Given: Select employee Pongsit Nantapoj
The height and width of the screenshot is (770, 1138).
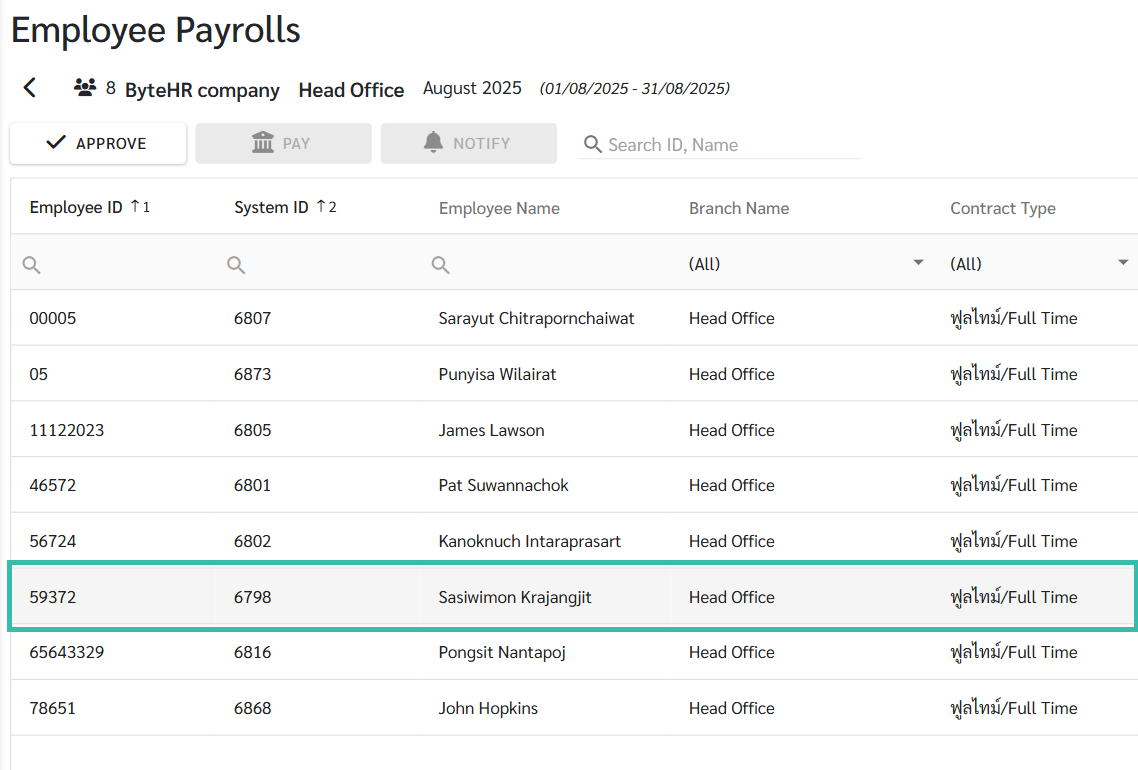Looking at the screenshot, I should 502,652.
